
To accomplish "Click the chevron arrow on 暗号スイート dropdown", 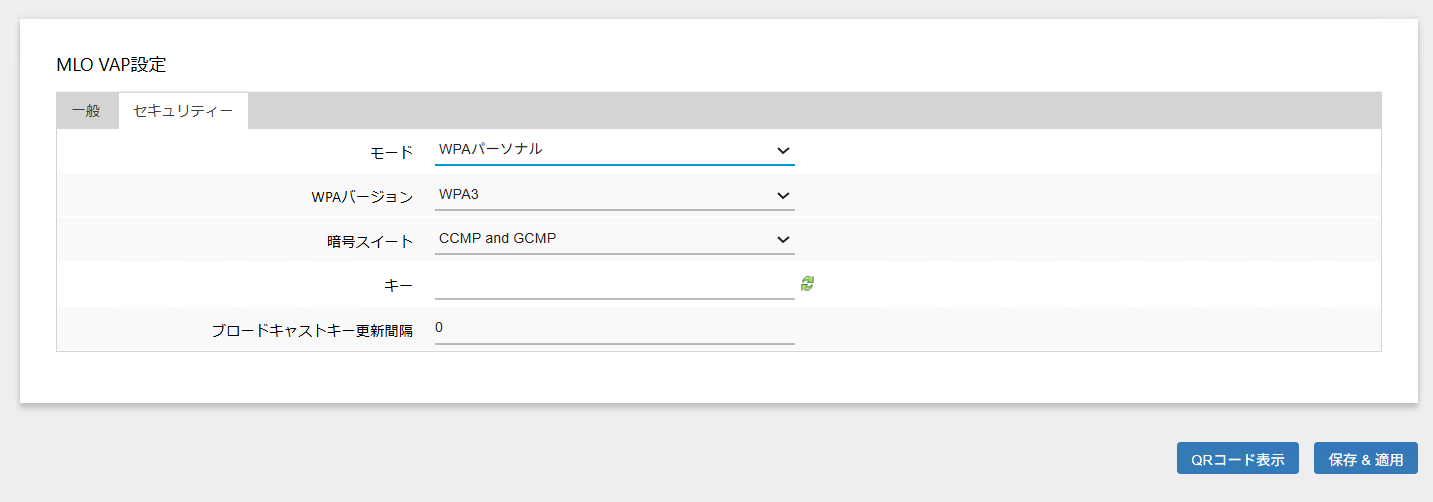I will [783, 240].
